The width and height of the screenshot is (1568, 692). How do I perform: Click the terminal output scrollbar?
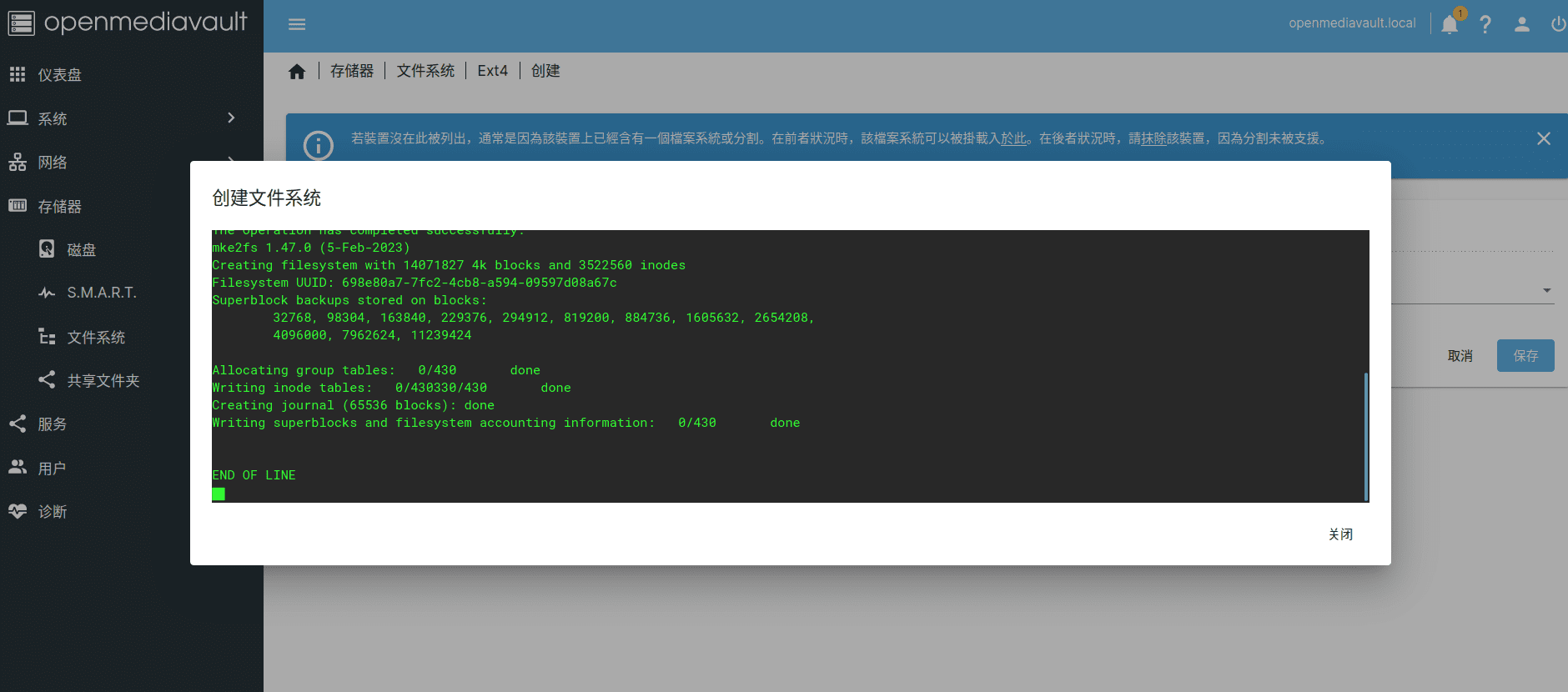pos(1365,436)
